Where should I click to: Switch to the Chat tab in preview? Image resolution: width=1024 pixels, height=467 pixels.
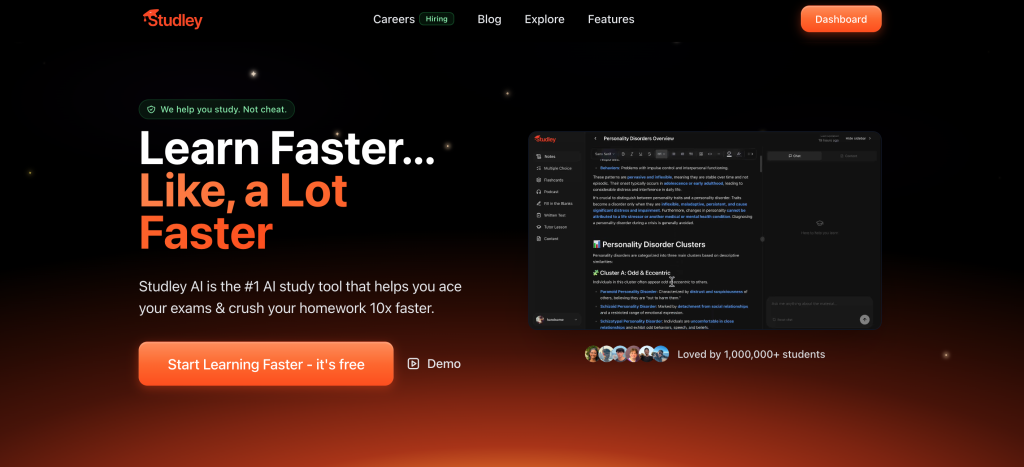point(795,156)
